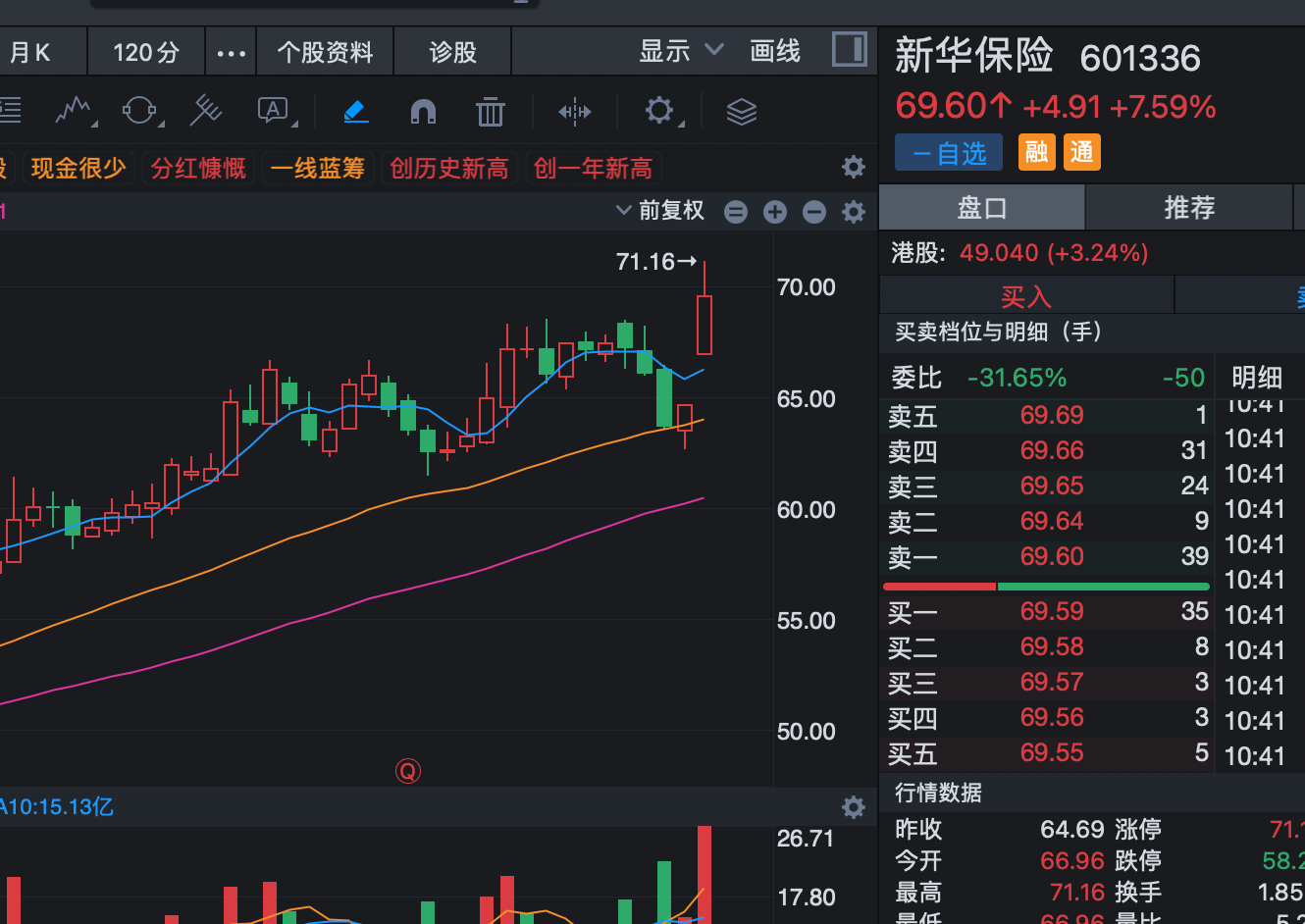Screen dimensions: 1305x924
Task: Activate the blue highlighter eraser tool
Action: tap(356, 111)
